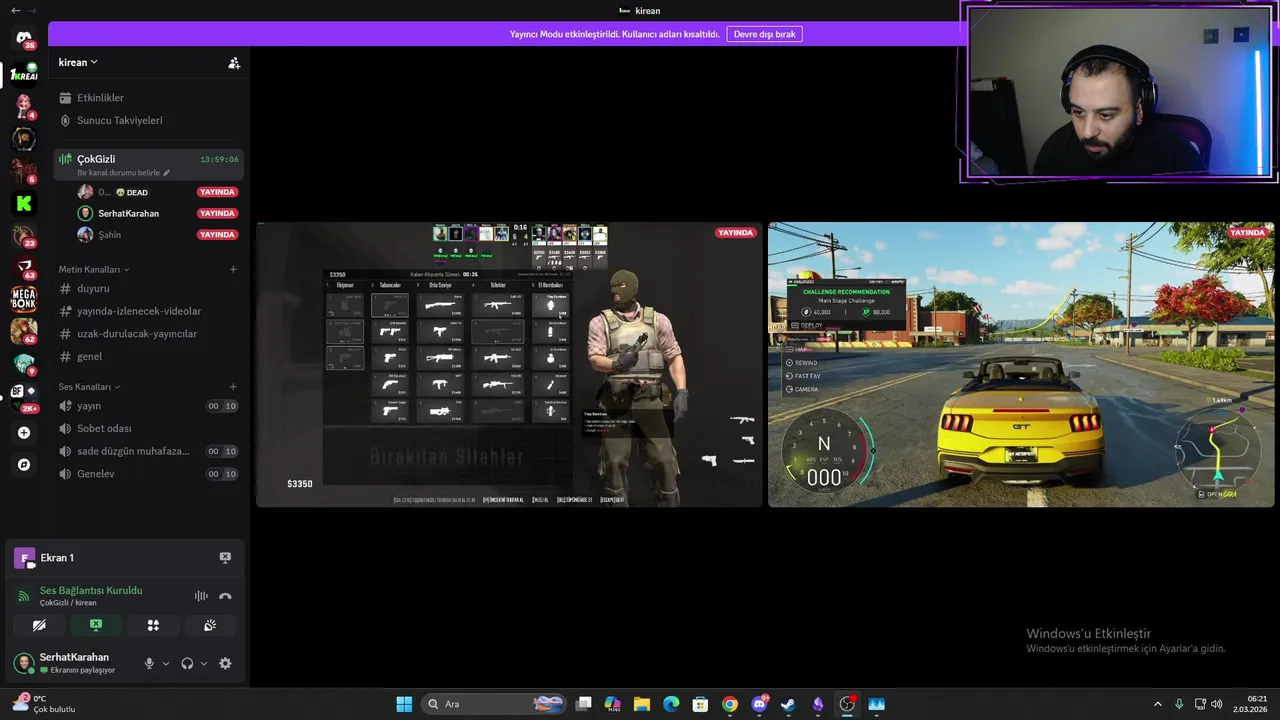Open Steam from the taskbar
Image resolution: width=1280 pixels, height=720 pixels.
[788, 704]
